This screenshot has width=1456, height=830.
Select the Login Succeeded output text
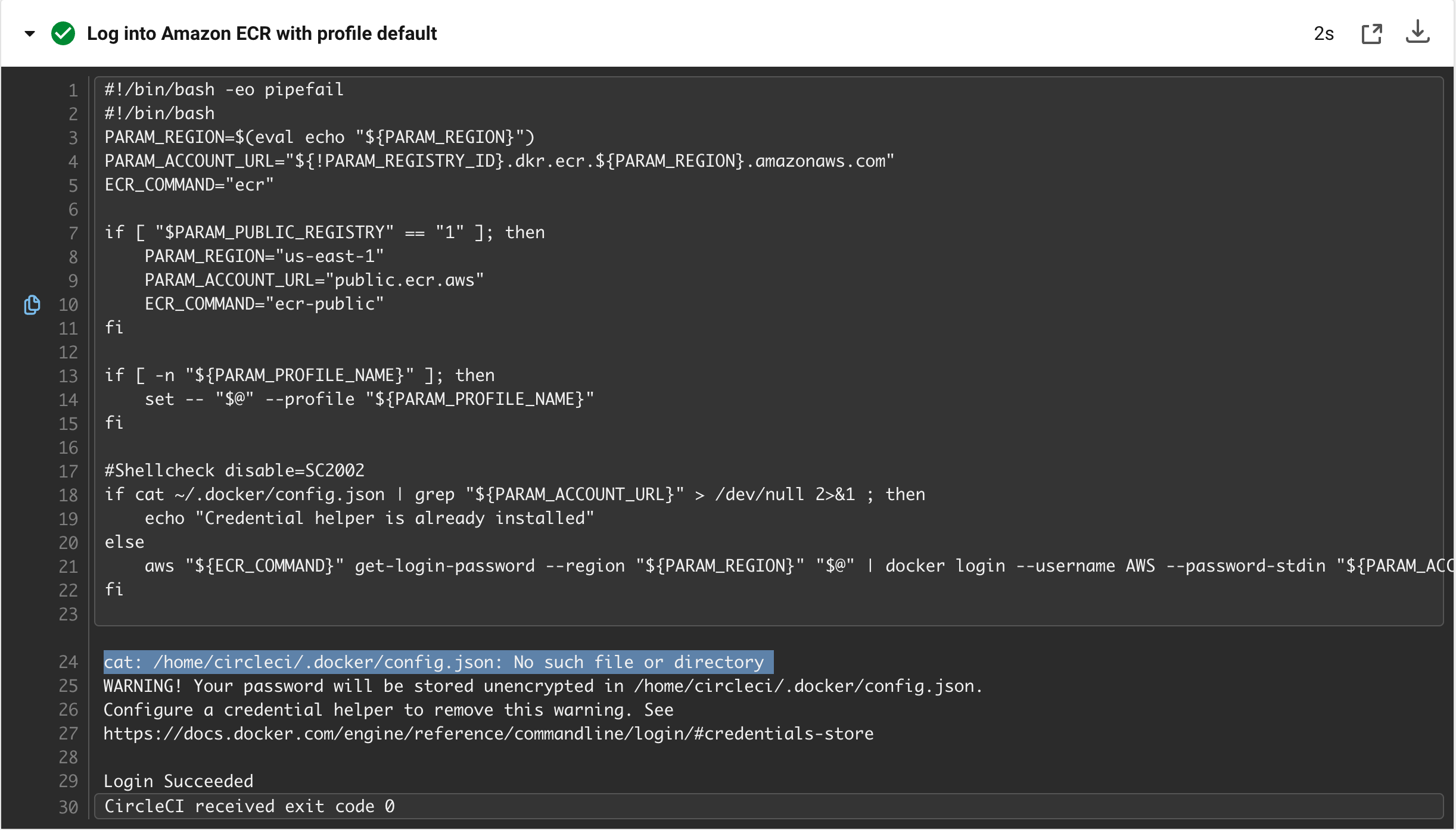[178, 781]
